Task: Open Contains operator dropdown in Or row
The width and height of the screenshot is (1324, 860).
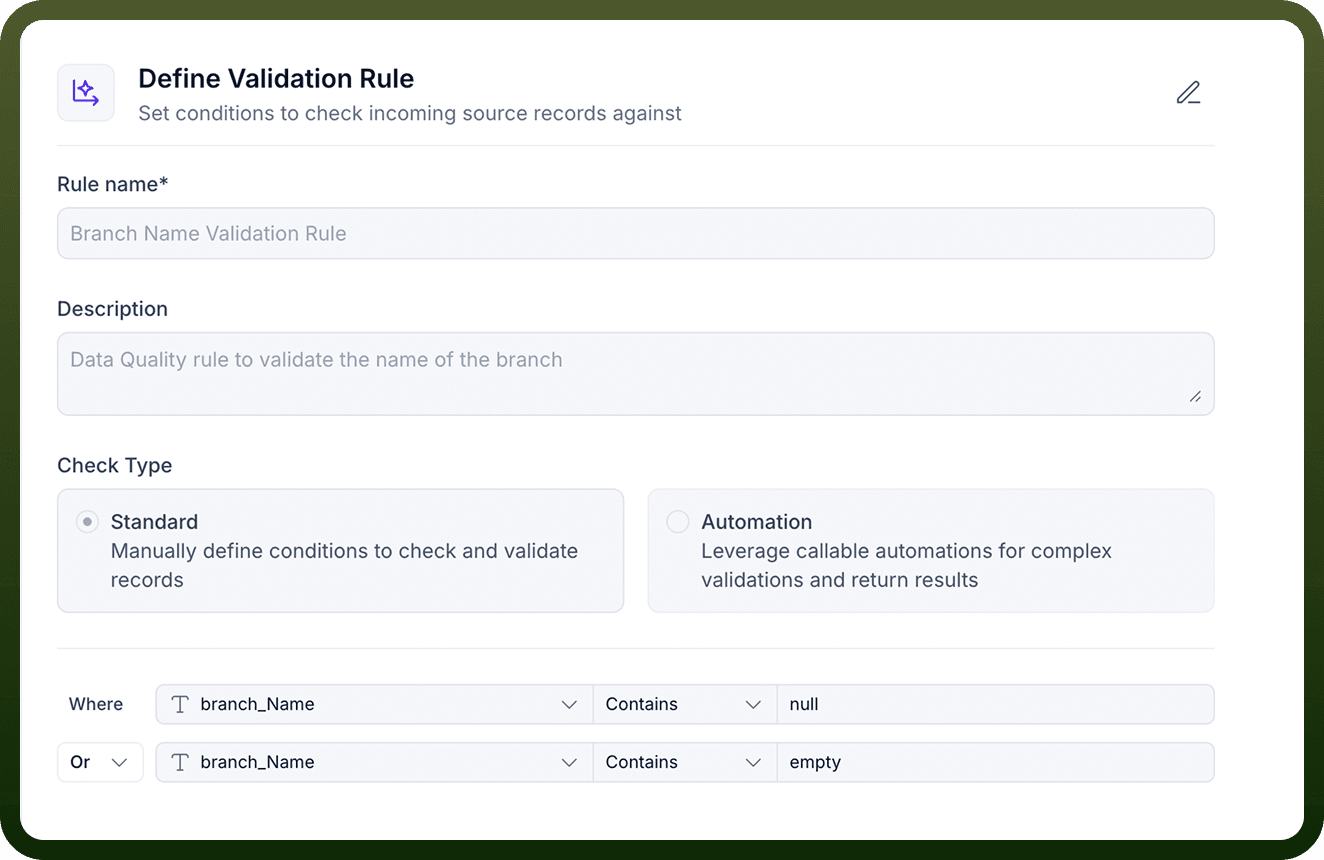Action: (x=685, y=762)
